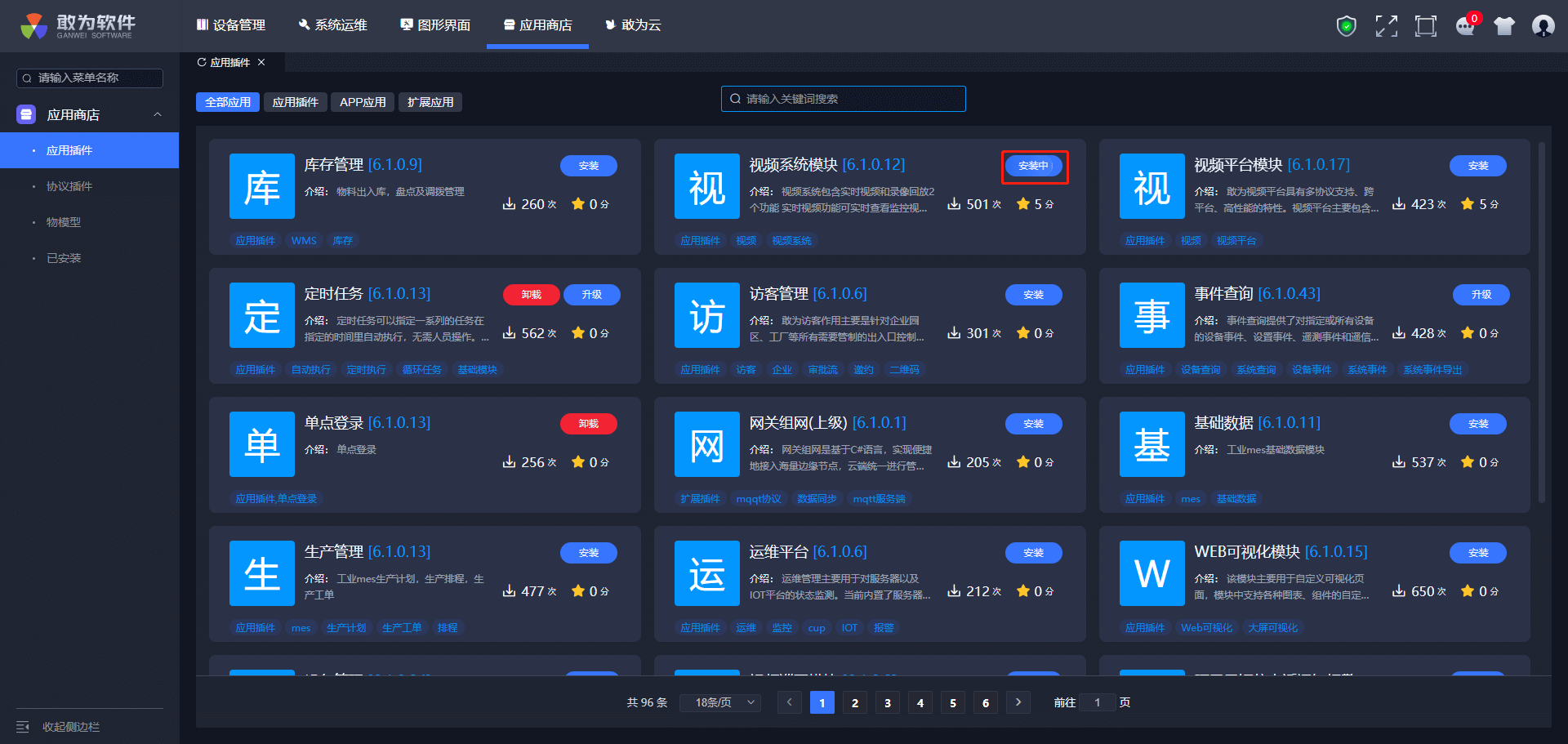Go to the previous page arrow
The image size is (1568, 744).
[790, 702]
